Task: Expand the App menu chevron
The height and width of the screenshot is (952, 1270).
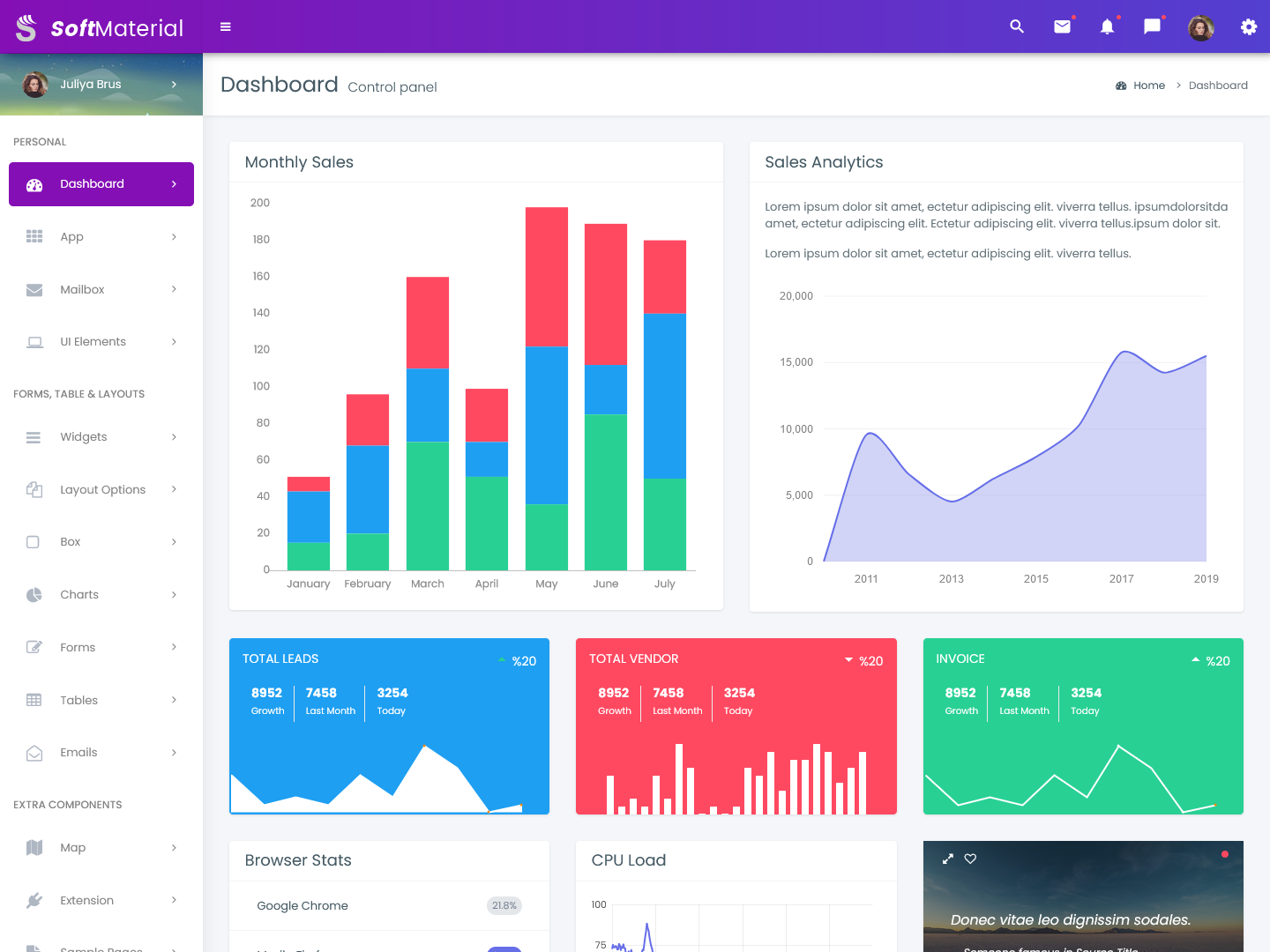Action: coord(174,236)
